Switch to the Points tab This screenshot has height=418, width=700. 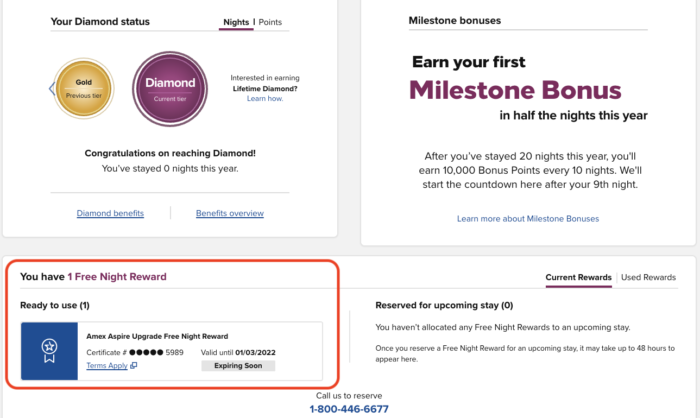coord(270,22)
